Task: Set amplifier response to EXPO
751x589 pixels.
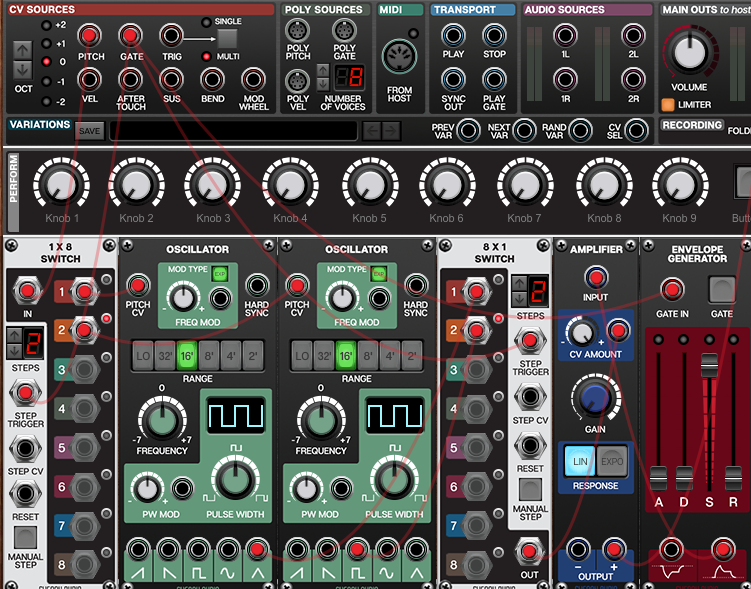Action: (x=612, y=462)
